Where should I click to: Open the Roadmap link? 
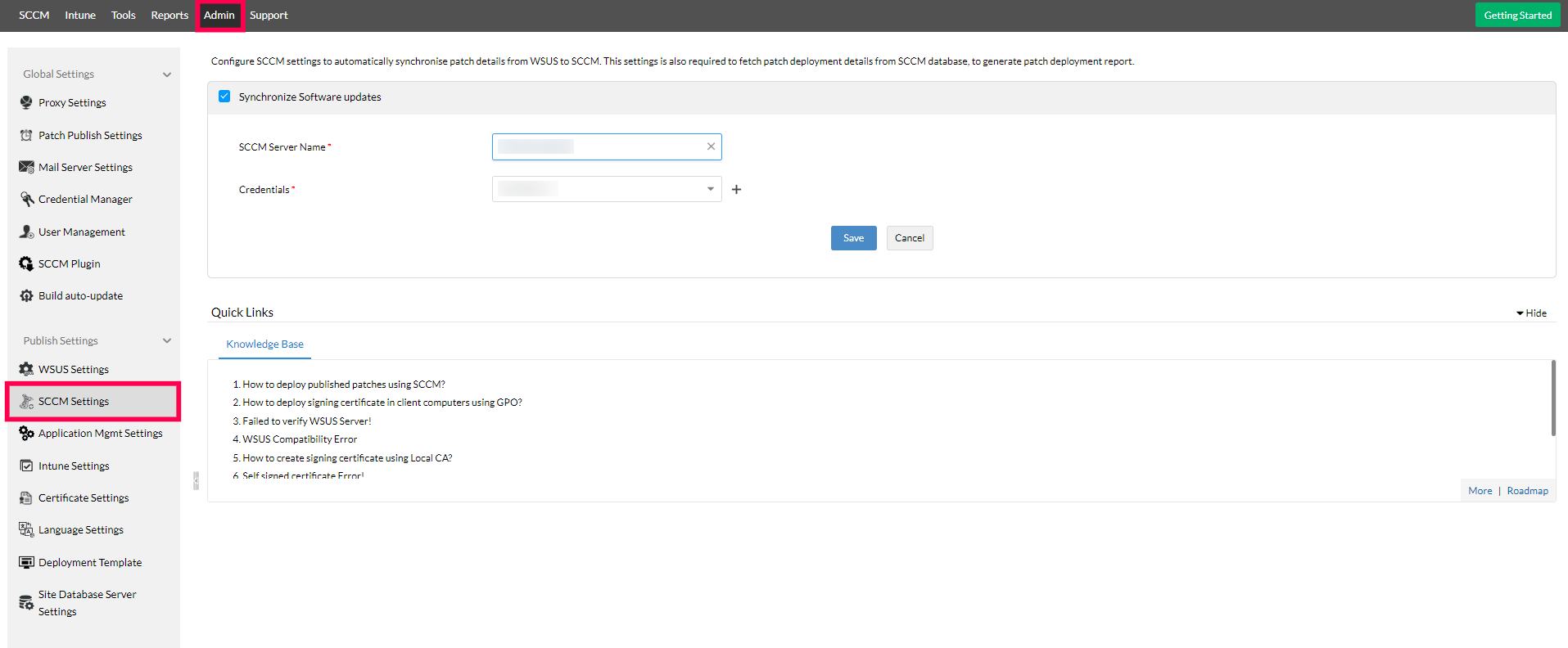pos(1527,491)
